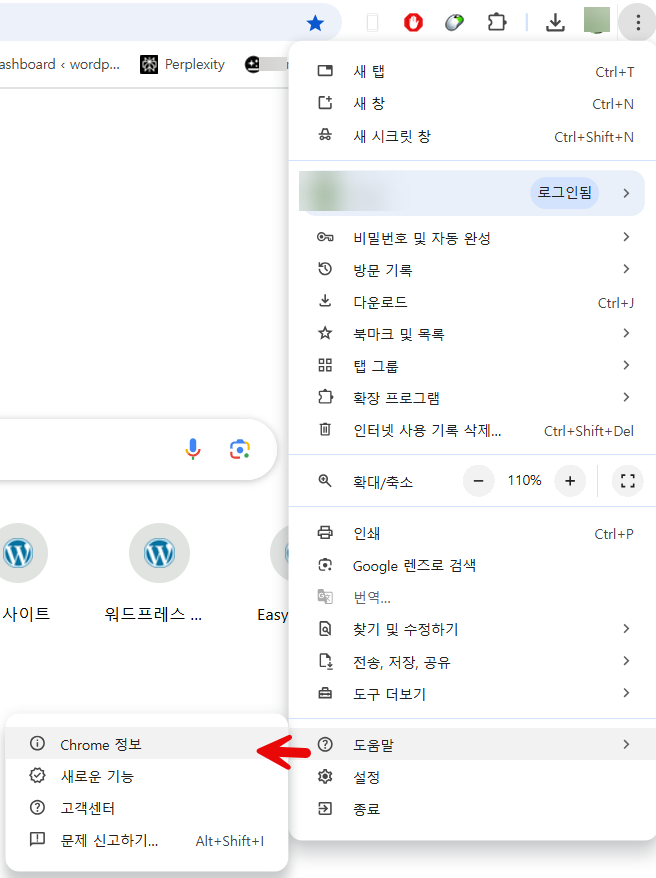Click the 확대/축소 magnifier icon

[325, 480]
